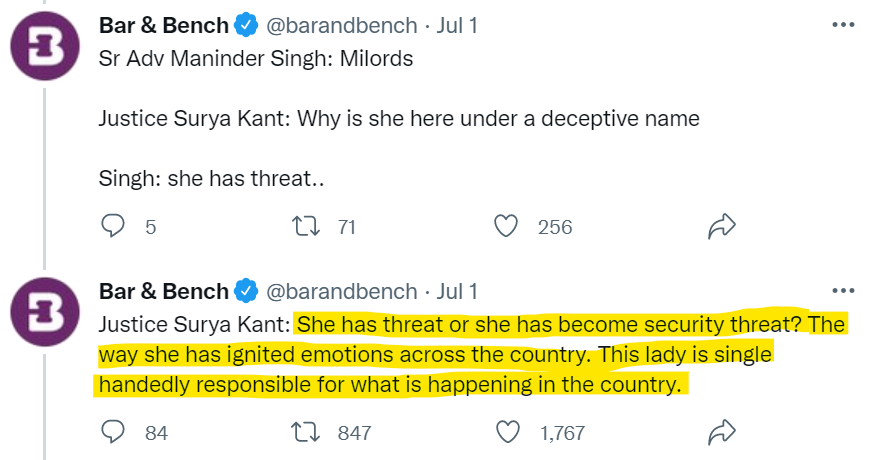Open more options on the second tweet
882x460 pixels.
(843, 291)
